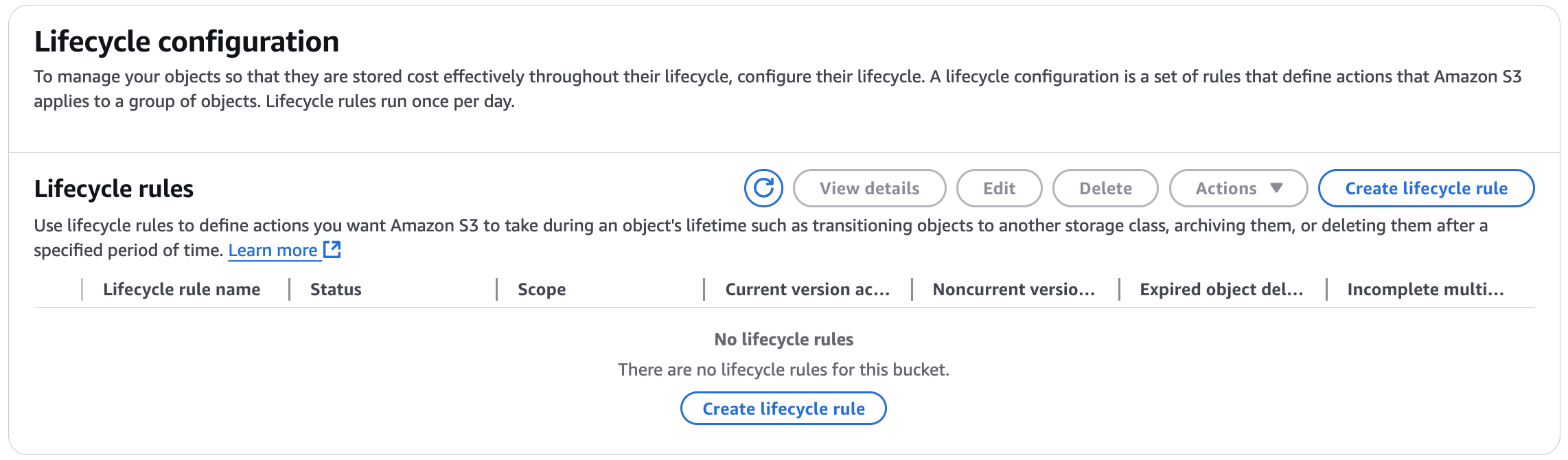Click Create lifecycle rule below the empty message
The image size is (1568, 460).
[783, 409]
